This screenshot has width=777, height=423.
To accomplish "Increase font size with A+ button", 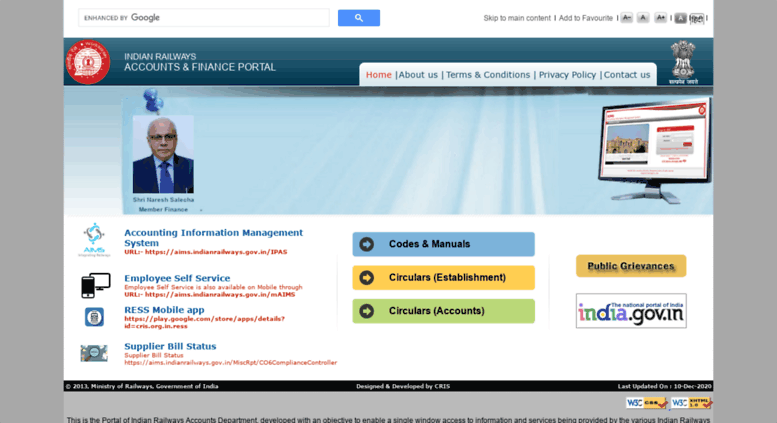I will point(661,18).
